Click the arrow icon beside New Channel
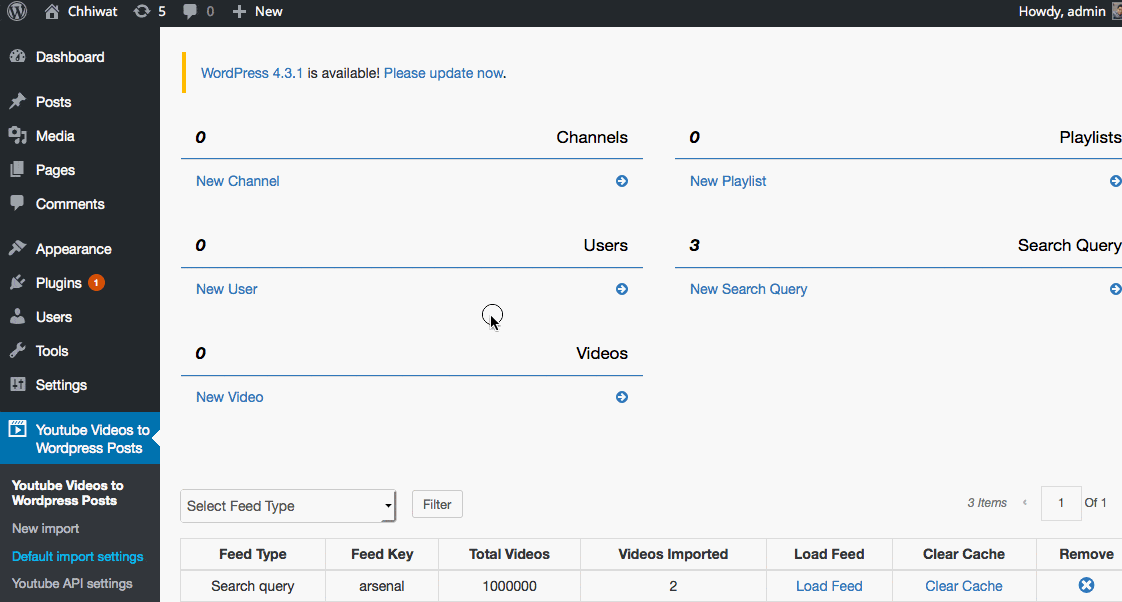 coord(622,181)
